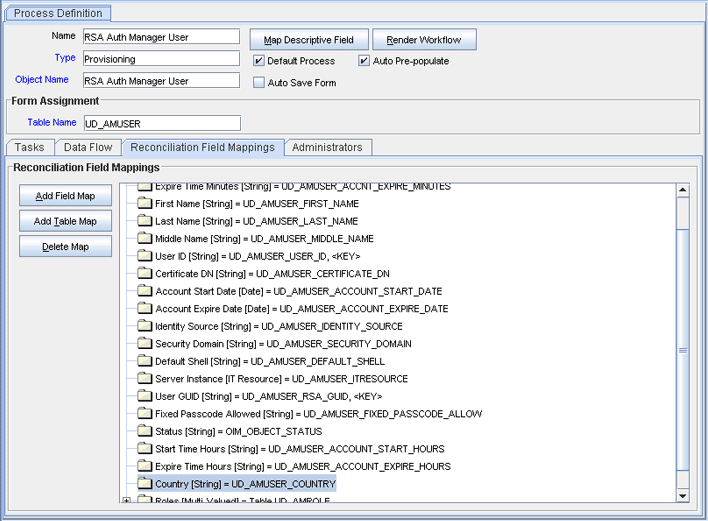Click the vertical scrollbar thumb in mappings list
Viewport: 708px width, 521px height.
pyautogui.click(x=683, y=350)
